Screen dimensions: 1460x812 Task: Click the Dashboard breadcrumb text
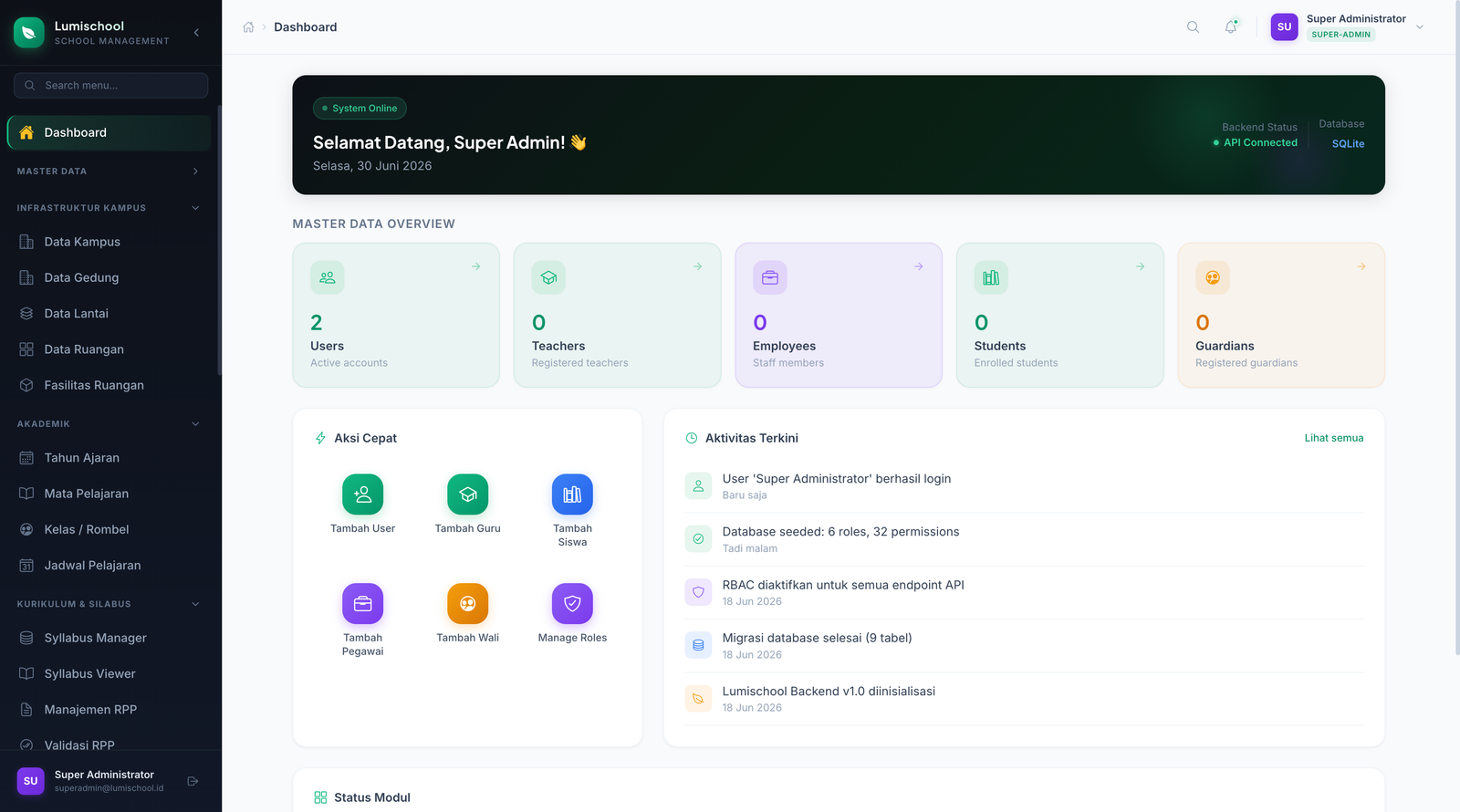[x=306, y=27]
